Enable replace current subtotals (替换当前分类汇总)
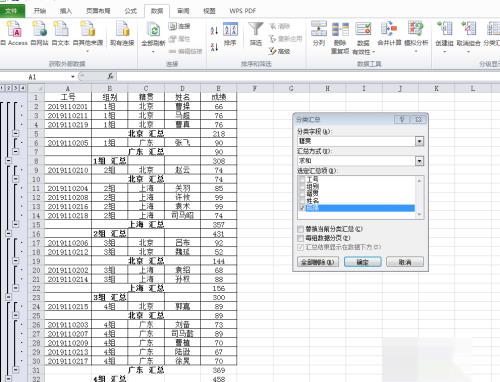Screen dimensions: 500x382 pyautogui.click(x=301, y=229)
